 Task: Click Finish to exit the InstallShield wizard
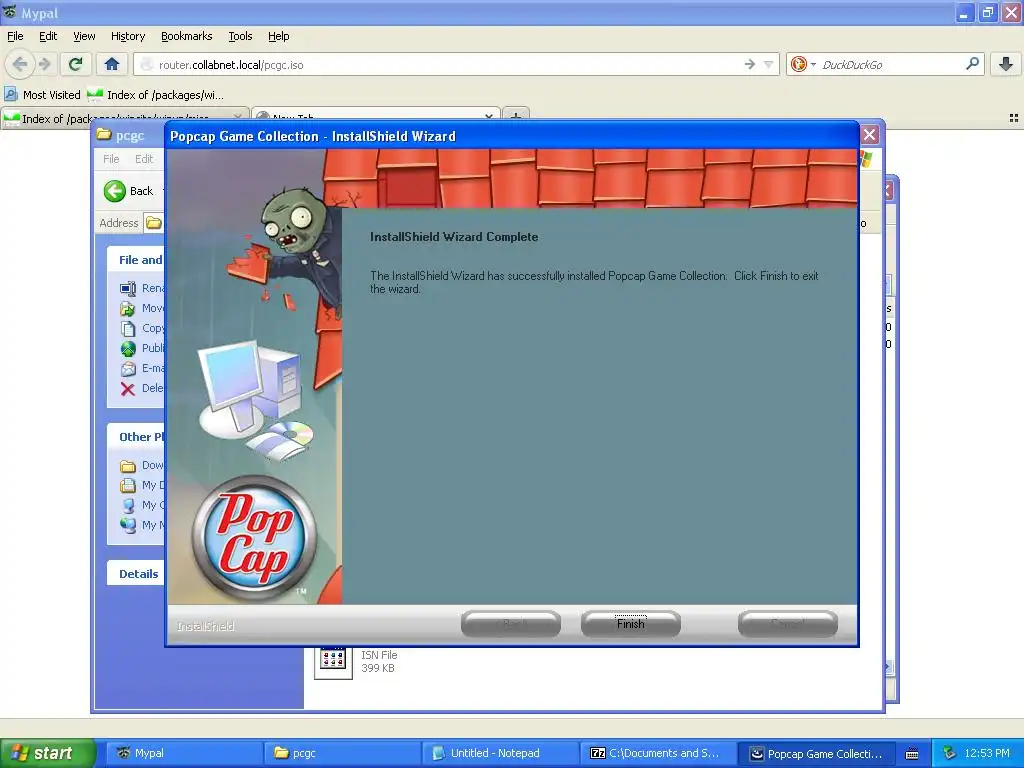(630, 624)
